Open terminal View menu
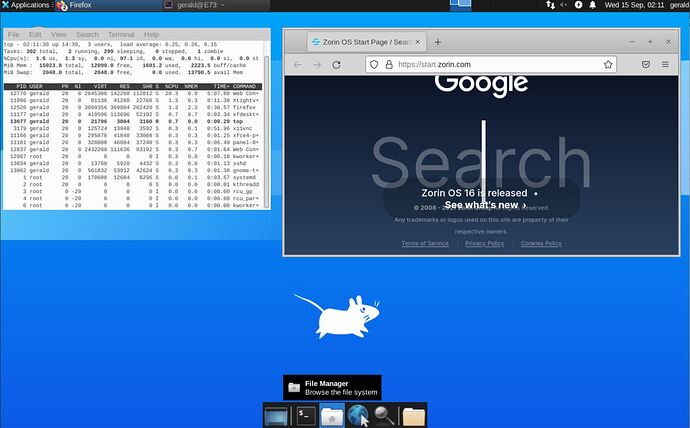Viewport: 690px width, 428px height. click(x=59, y=34)
